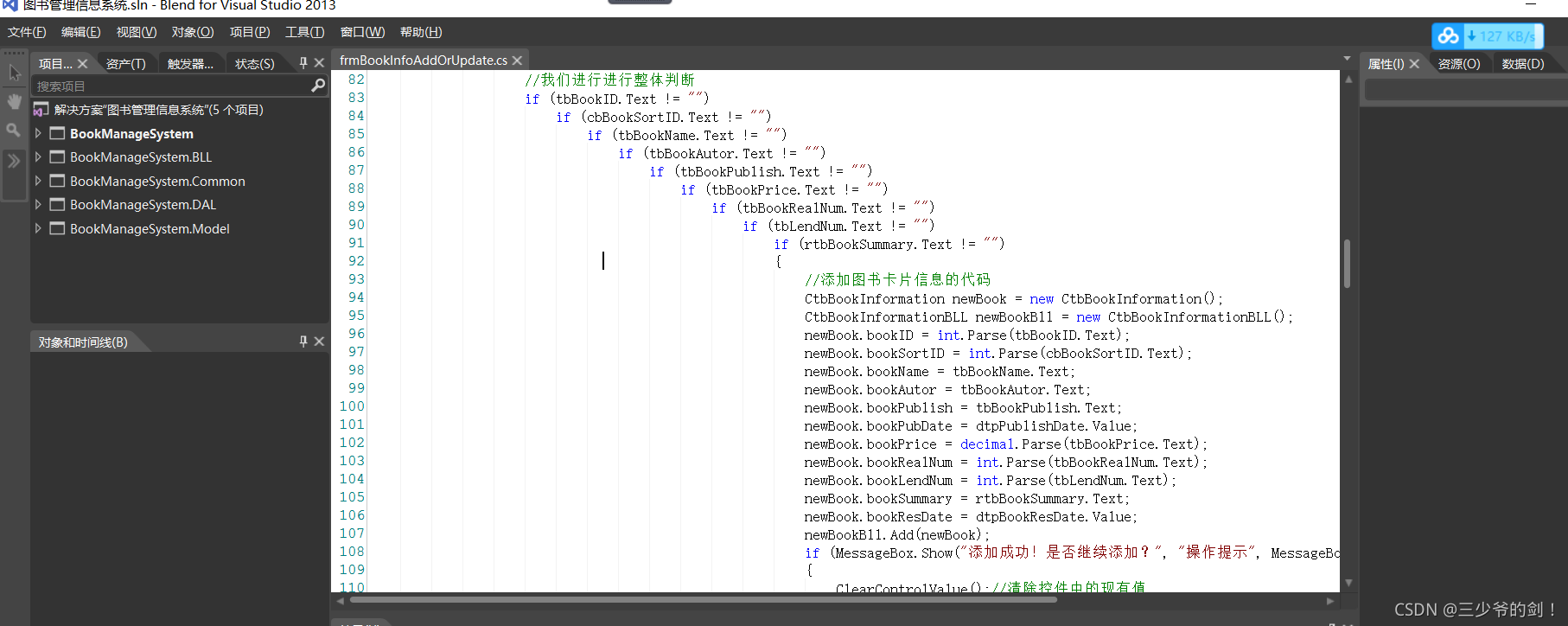Click the Visual Studio logo in title bar
This screenshot has height=626, width=1568.
(10, 5)
